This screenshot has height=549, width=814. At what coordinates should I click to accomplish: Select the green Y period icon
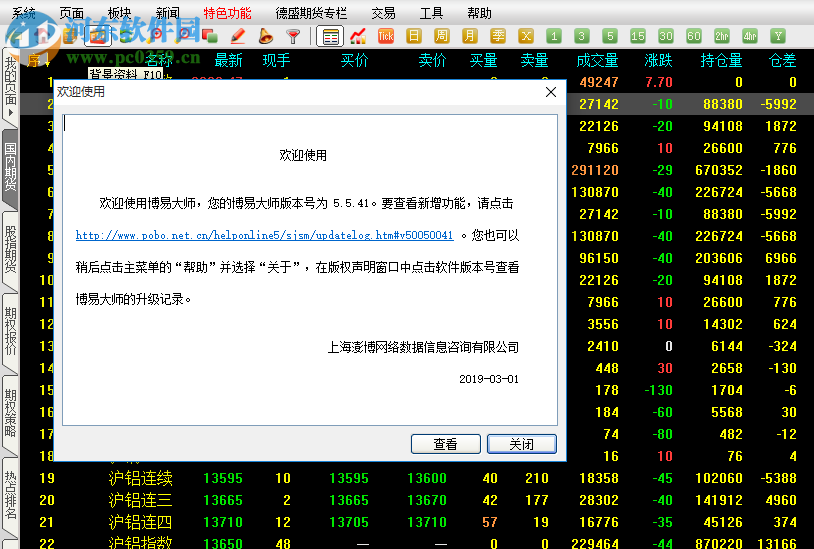[778, 36]
